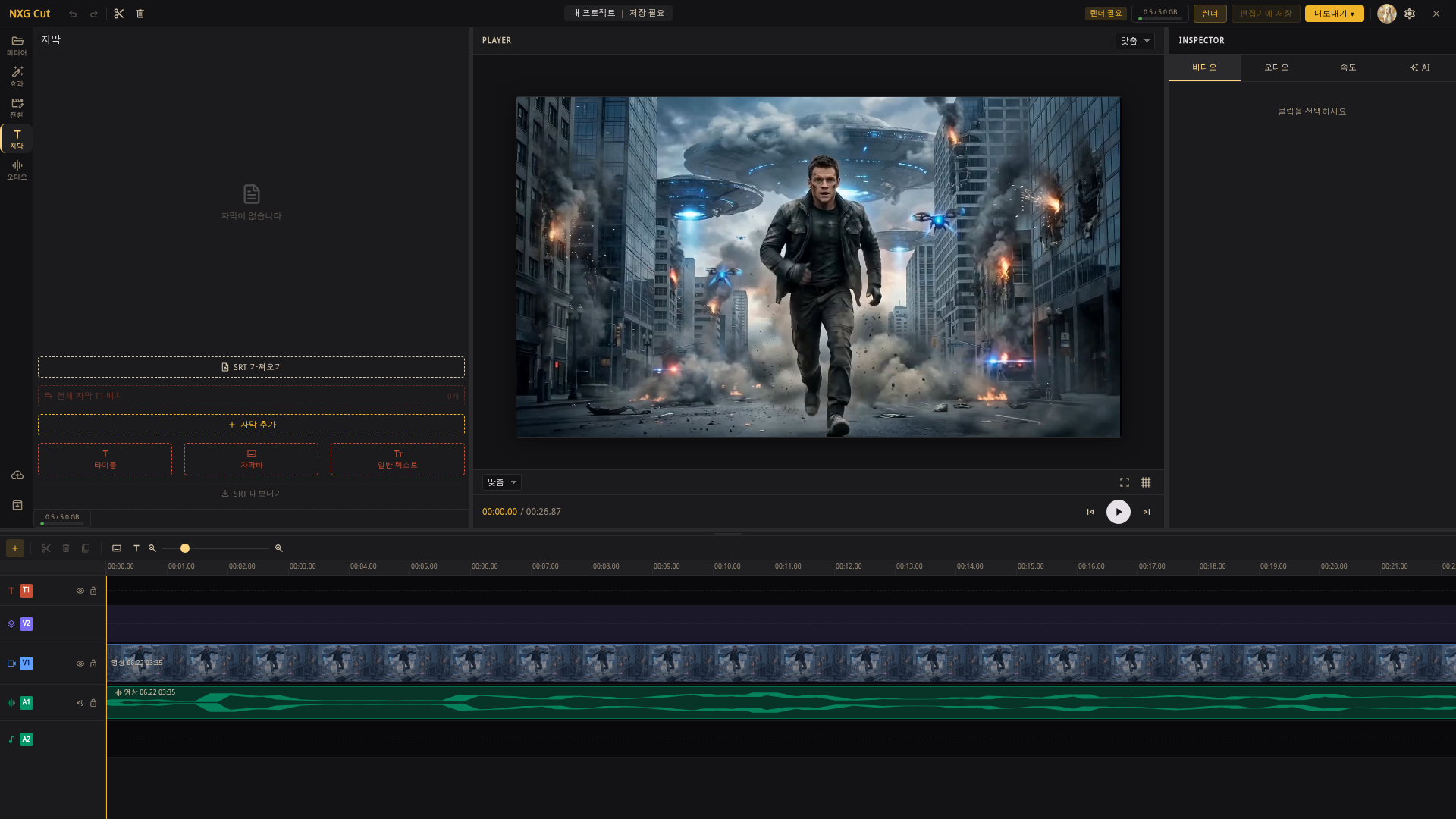This screenshot has height=819, width=1456.
Task: Click the archive box sidebar icon
Action: [x=17, y=505]
